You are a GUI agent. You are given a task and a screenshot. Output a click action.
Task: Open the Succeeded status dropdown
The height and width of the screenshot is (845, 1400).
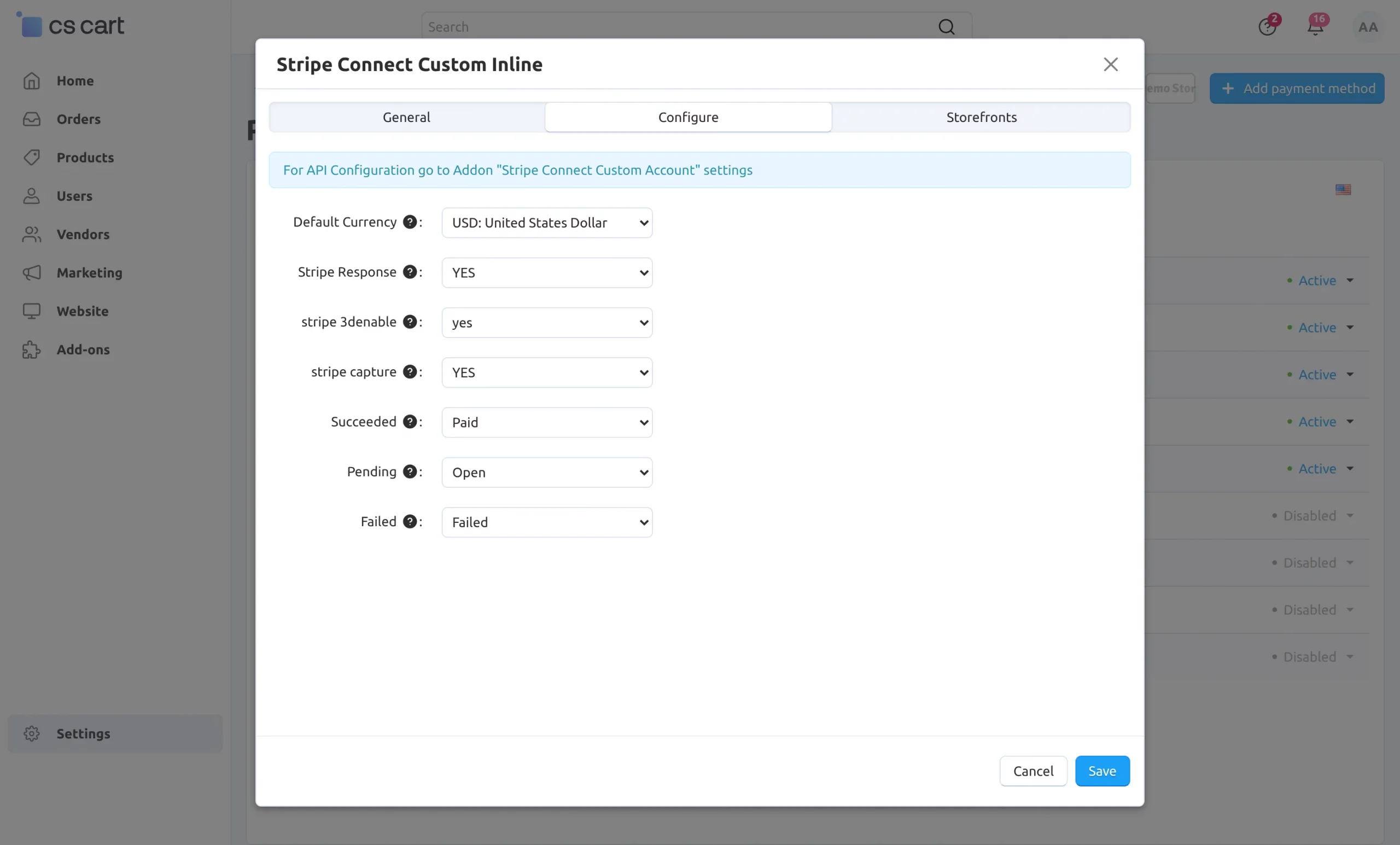click(547, 423)
